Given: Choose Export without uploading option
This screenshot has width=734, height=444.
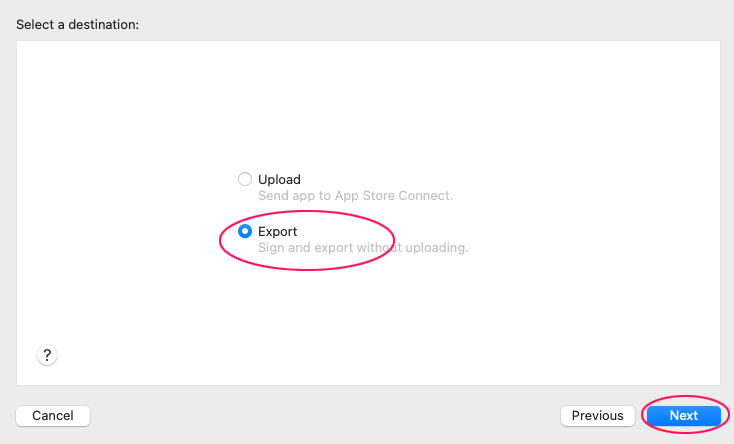Looking at the screenshot, I should (245, 231).
